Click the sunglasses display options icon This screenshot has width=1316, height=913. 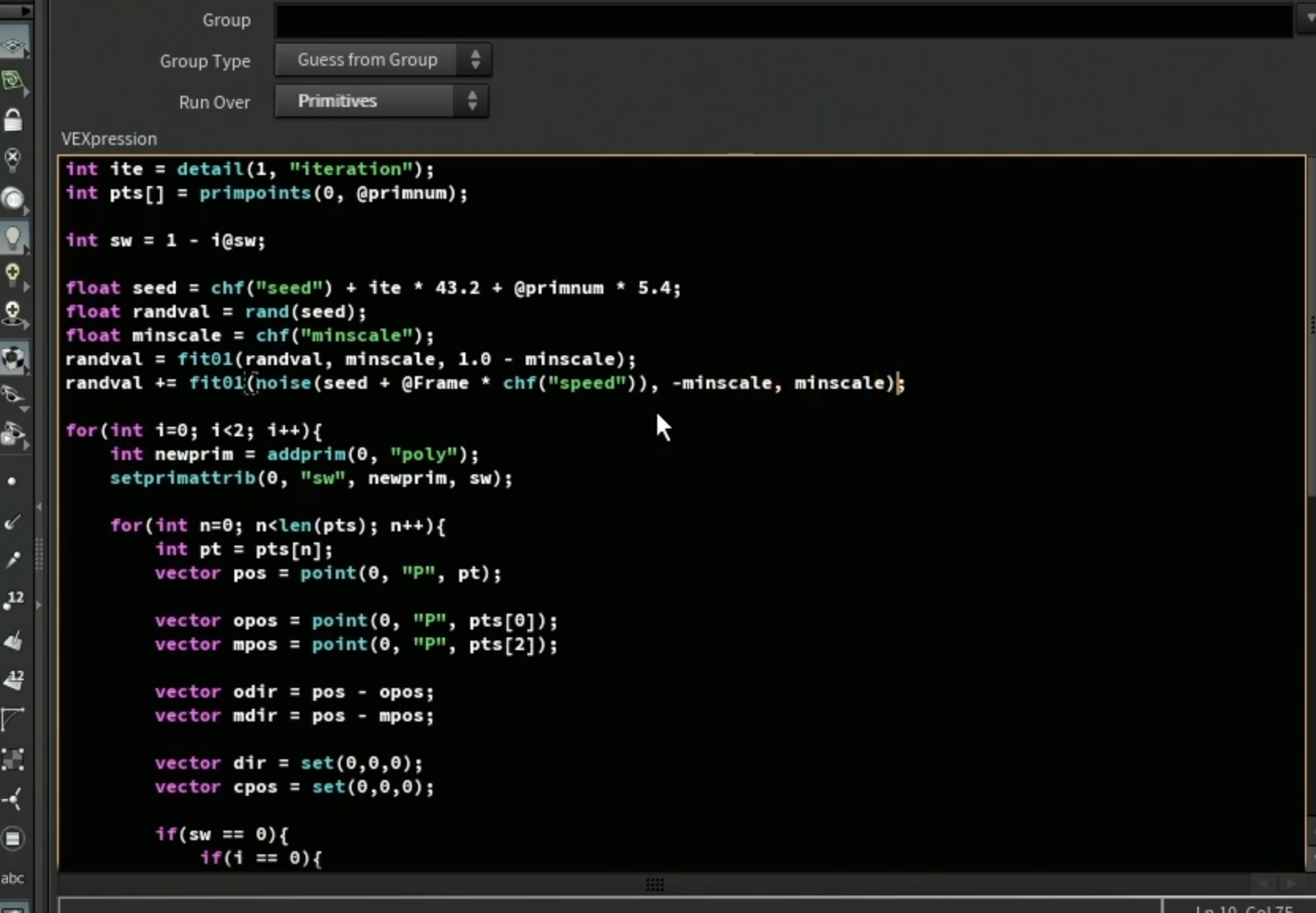click(13, 395)
